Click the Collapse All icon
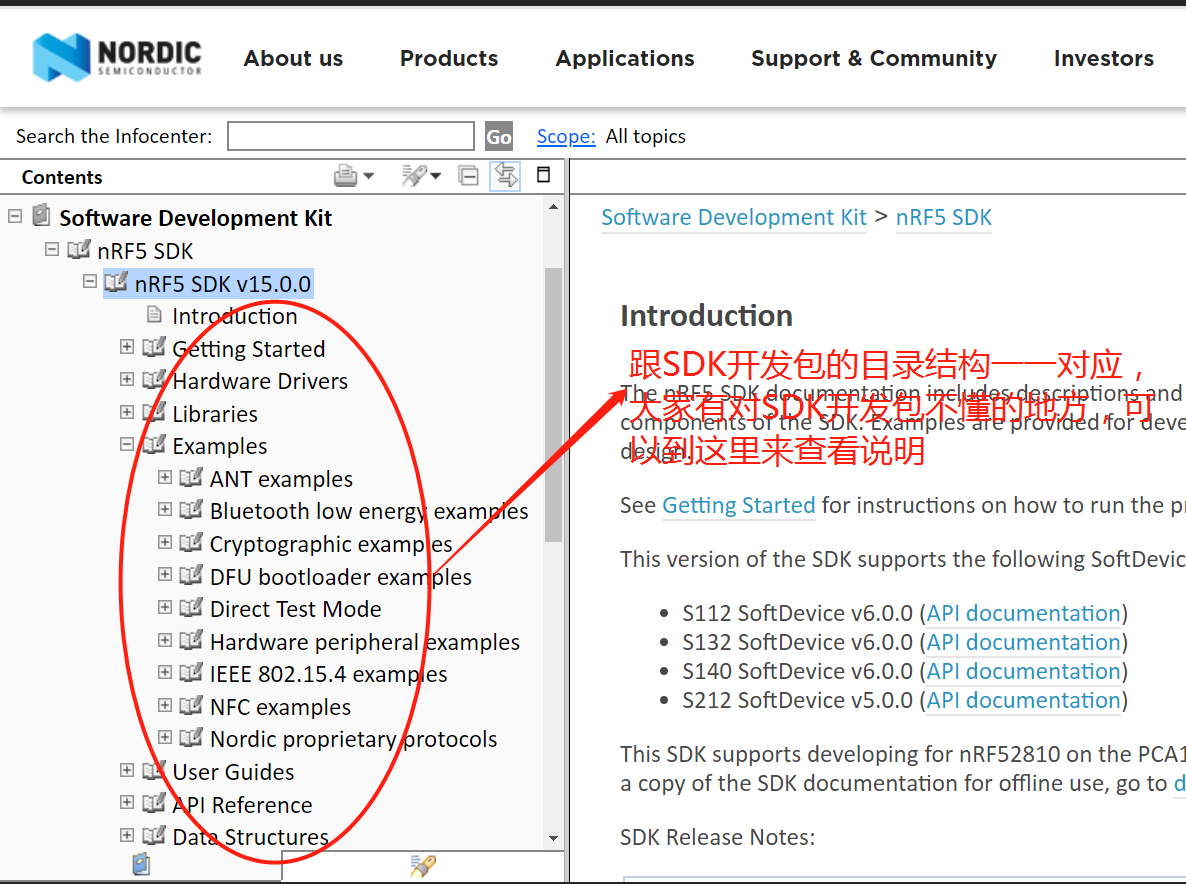The image size is (1186, 884). (x=468, y=175)
